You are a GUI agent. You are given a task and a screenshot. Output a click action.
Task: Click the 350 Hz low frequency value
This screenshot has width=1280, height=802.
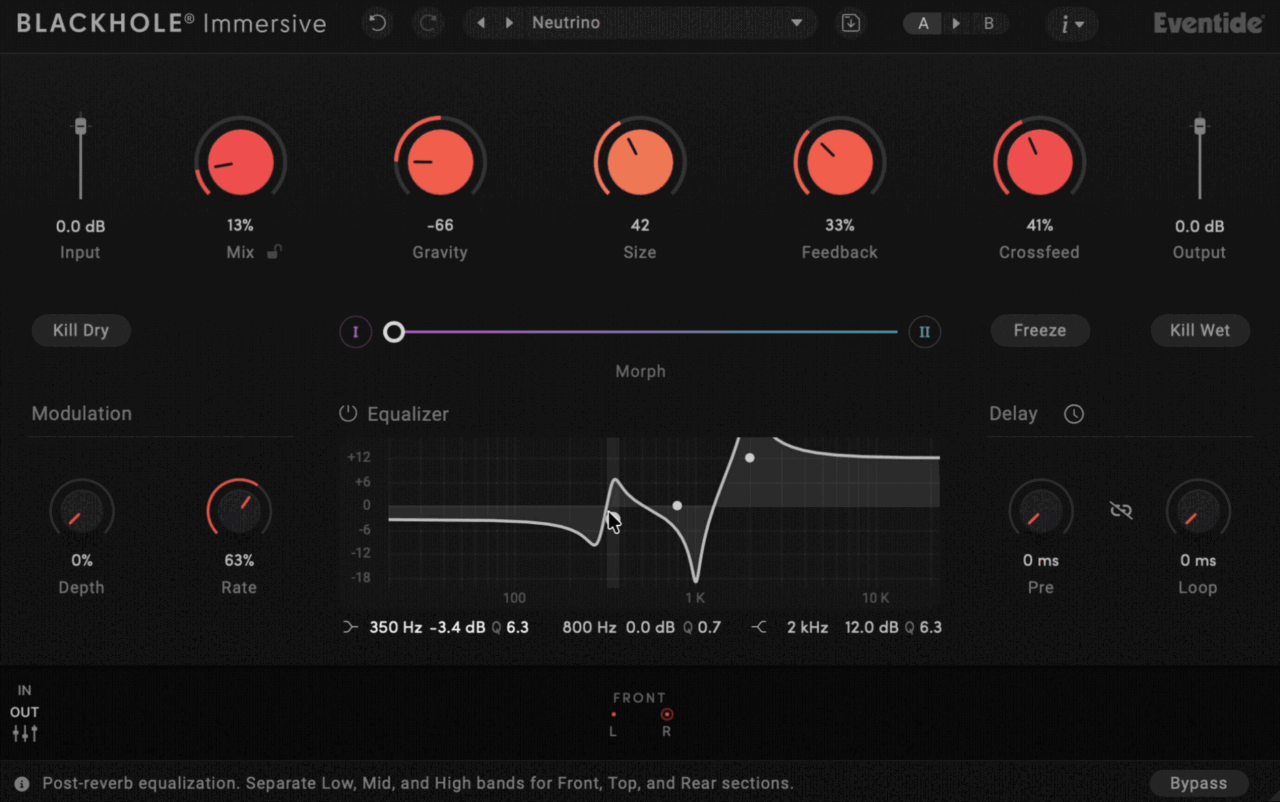pos(396,628)
